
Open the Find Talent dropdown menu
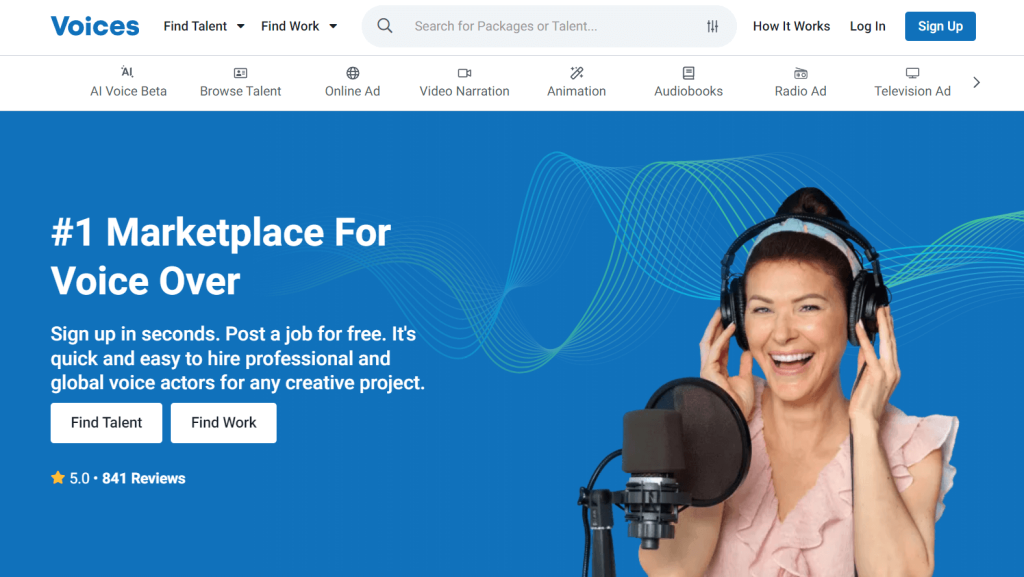pyautogui.click(x=204, y=26)
